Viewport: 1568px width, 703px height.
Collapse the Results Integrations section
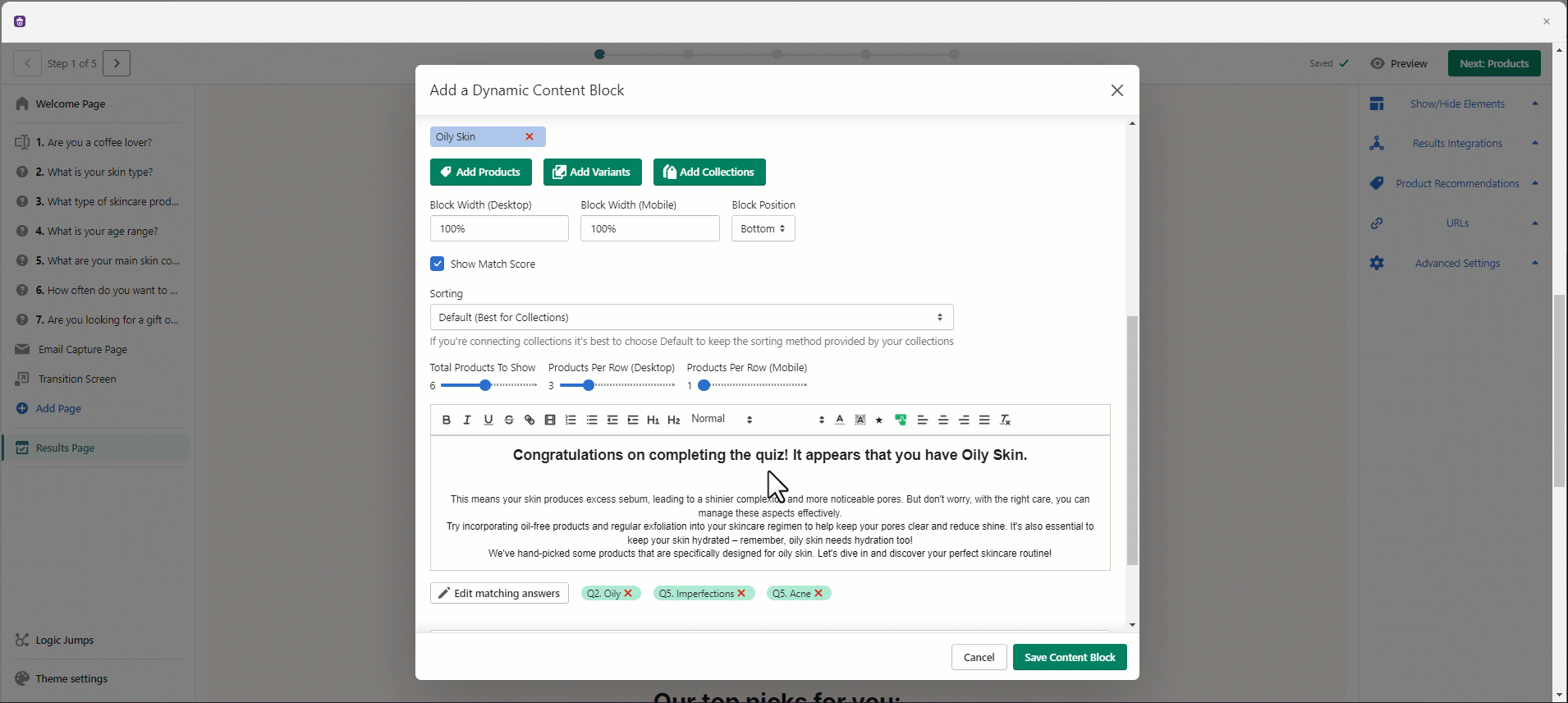(1534, 143)
